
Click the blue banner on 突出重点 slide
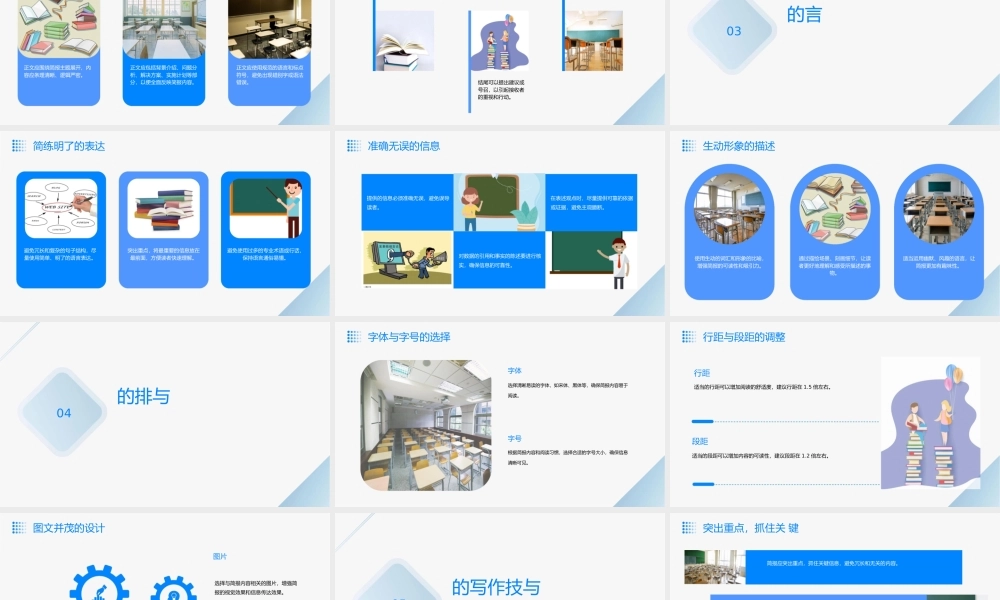click(853, 567)
